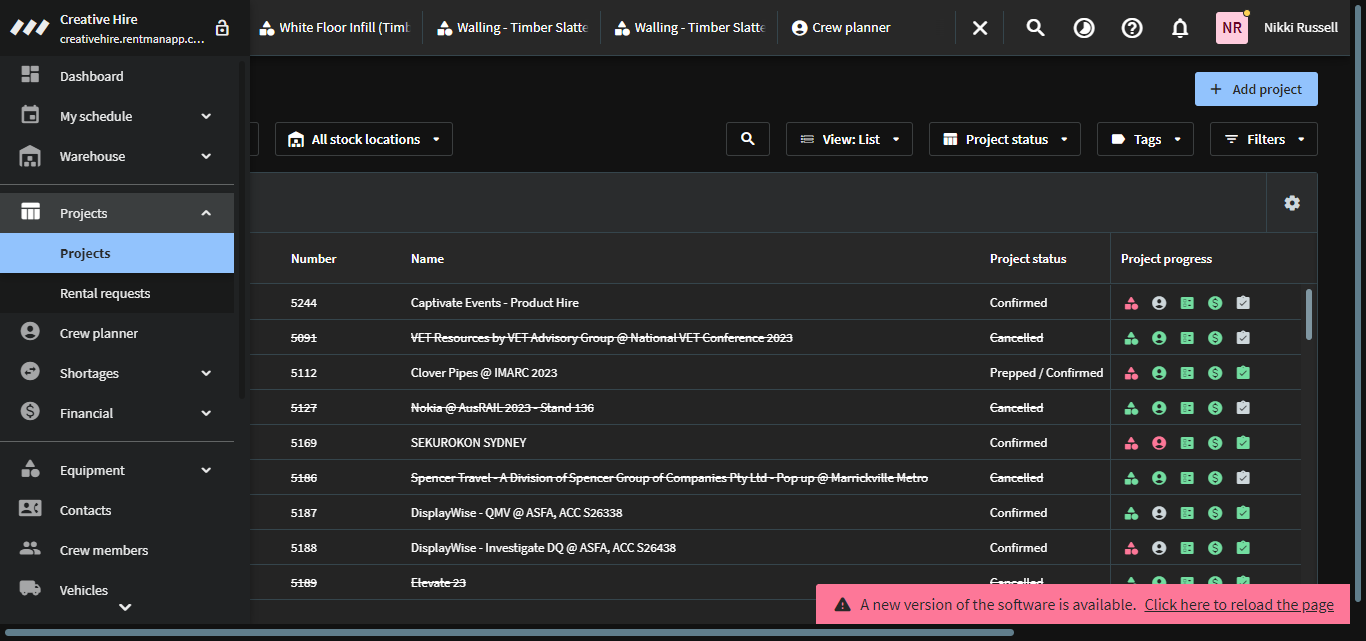
Task: Click financial dollar icon for Clover Pipes row
Action: click(1215, 373)
